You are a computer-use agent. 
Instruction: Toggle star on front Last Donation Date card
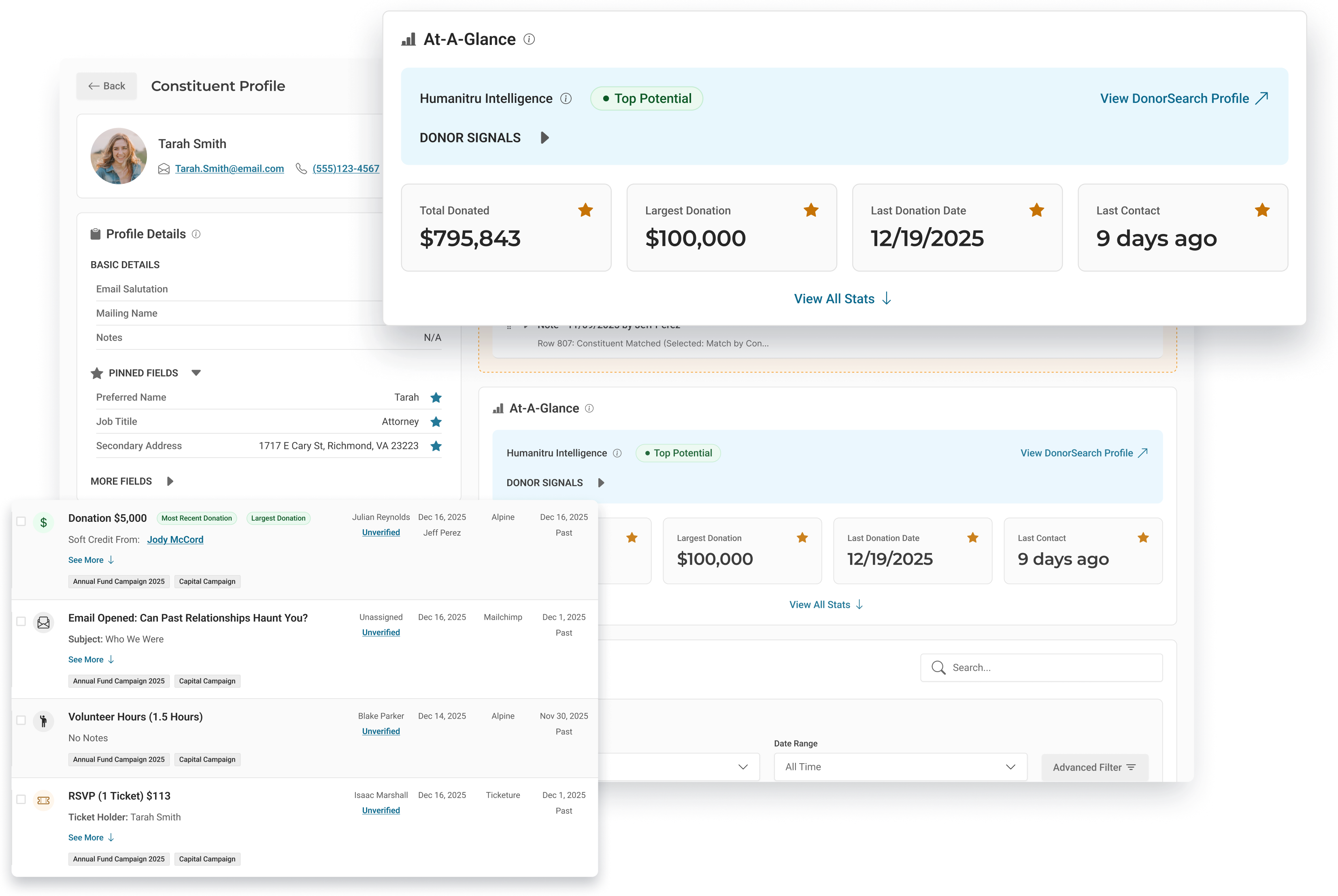(1036, 210)
